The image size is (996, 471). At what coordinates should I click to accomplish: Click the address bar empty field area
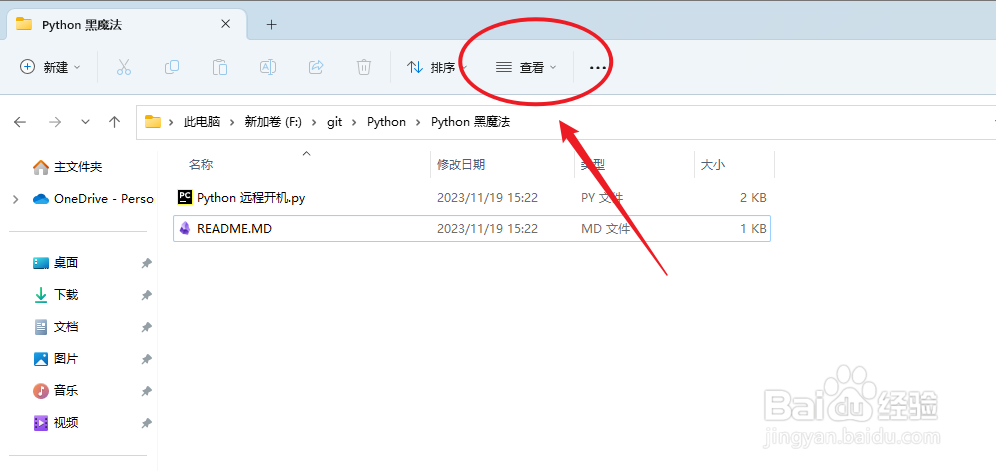[750, 122]
